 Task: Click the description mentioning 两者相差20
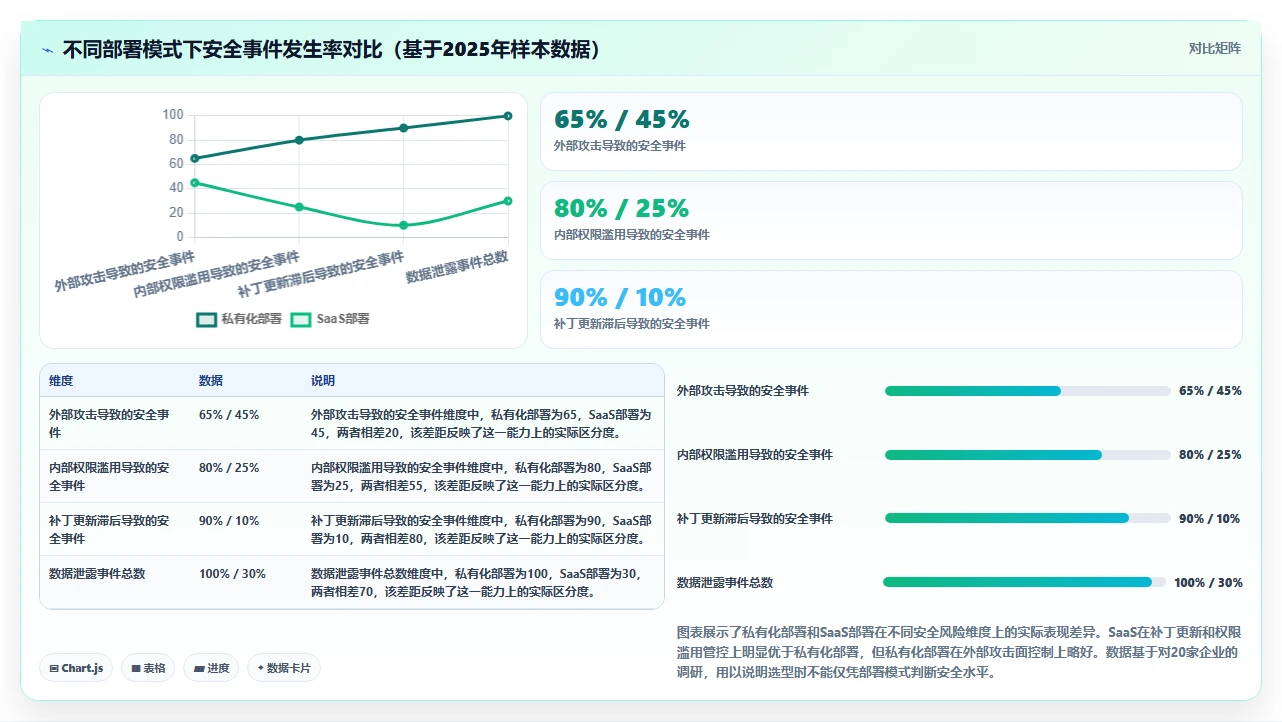[481, 424]
